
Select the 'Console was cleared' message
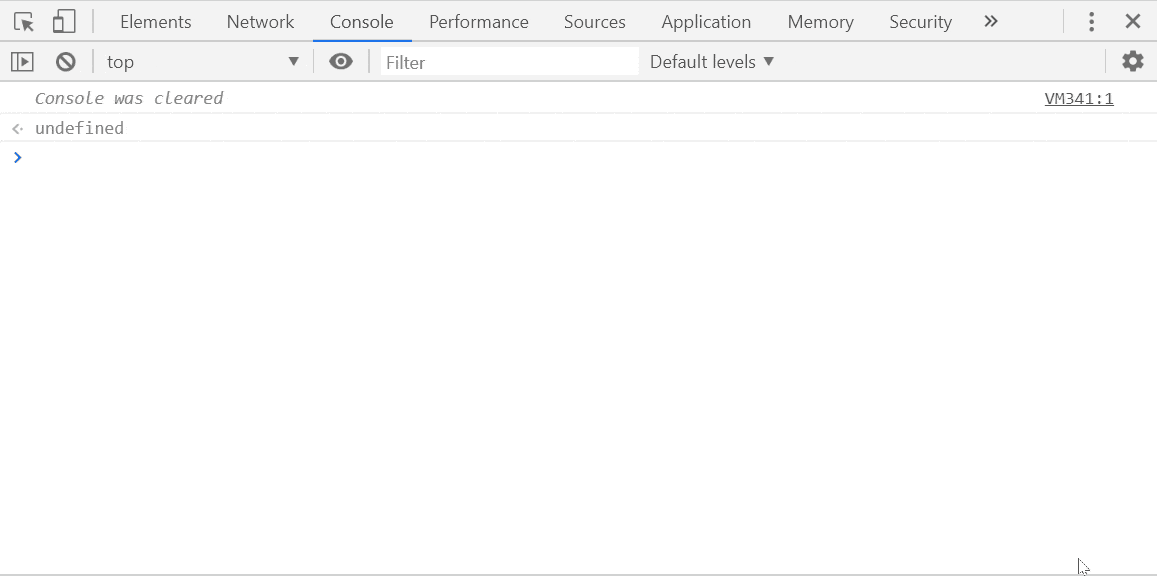pos(129,98)
